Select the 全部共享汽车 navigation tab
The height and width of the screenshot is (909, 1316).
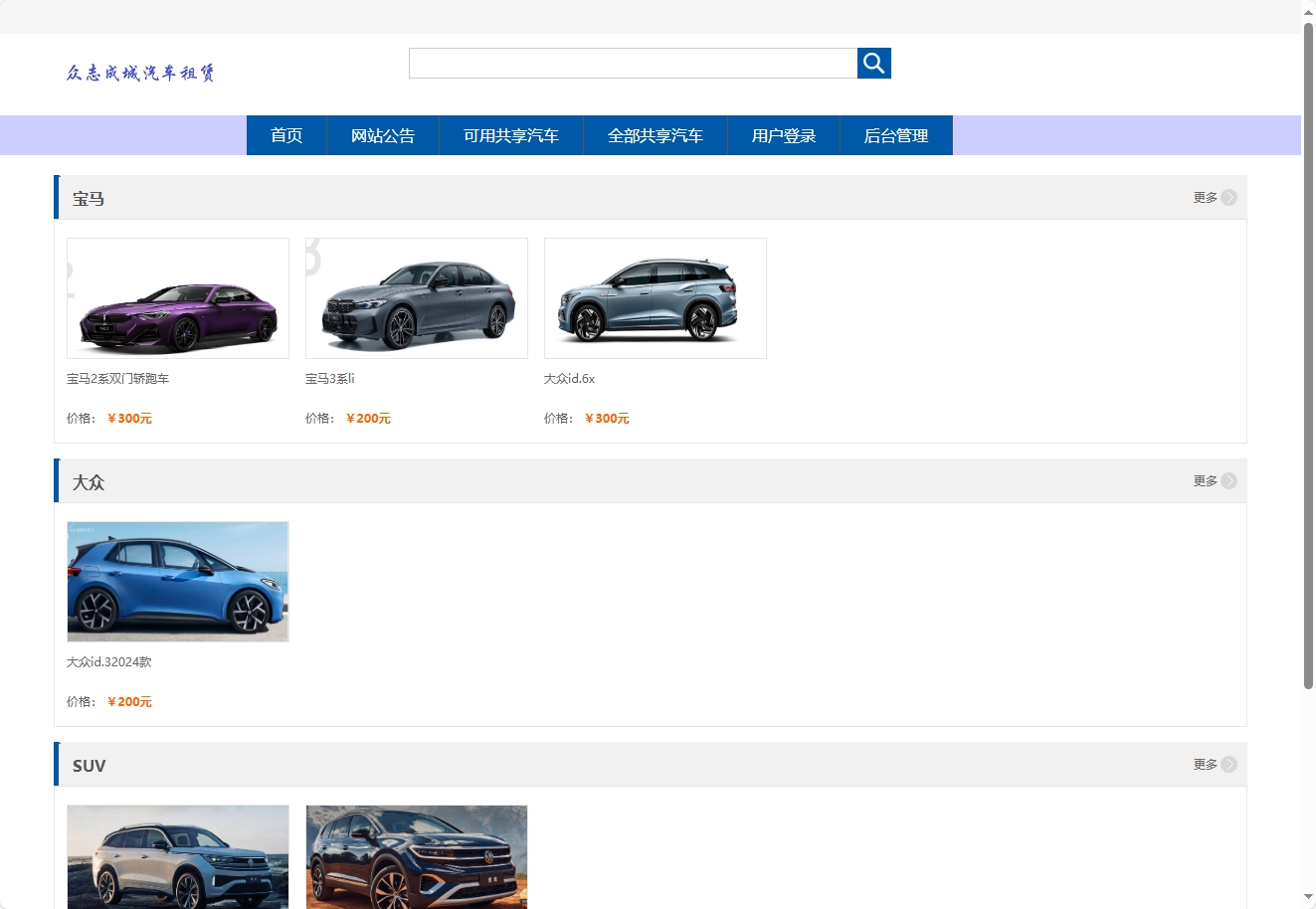point(657,135)
